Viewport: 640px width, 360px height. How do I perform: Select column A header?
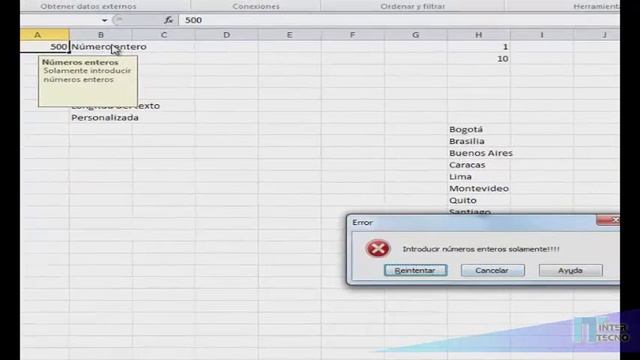pos(45,35)
